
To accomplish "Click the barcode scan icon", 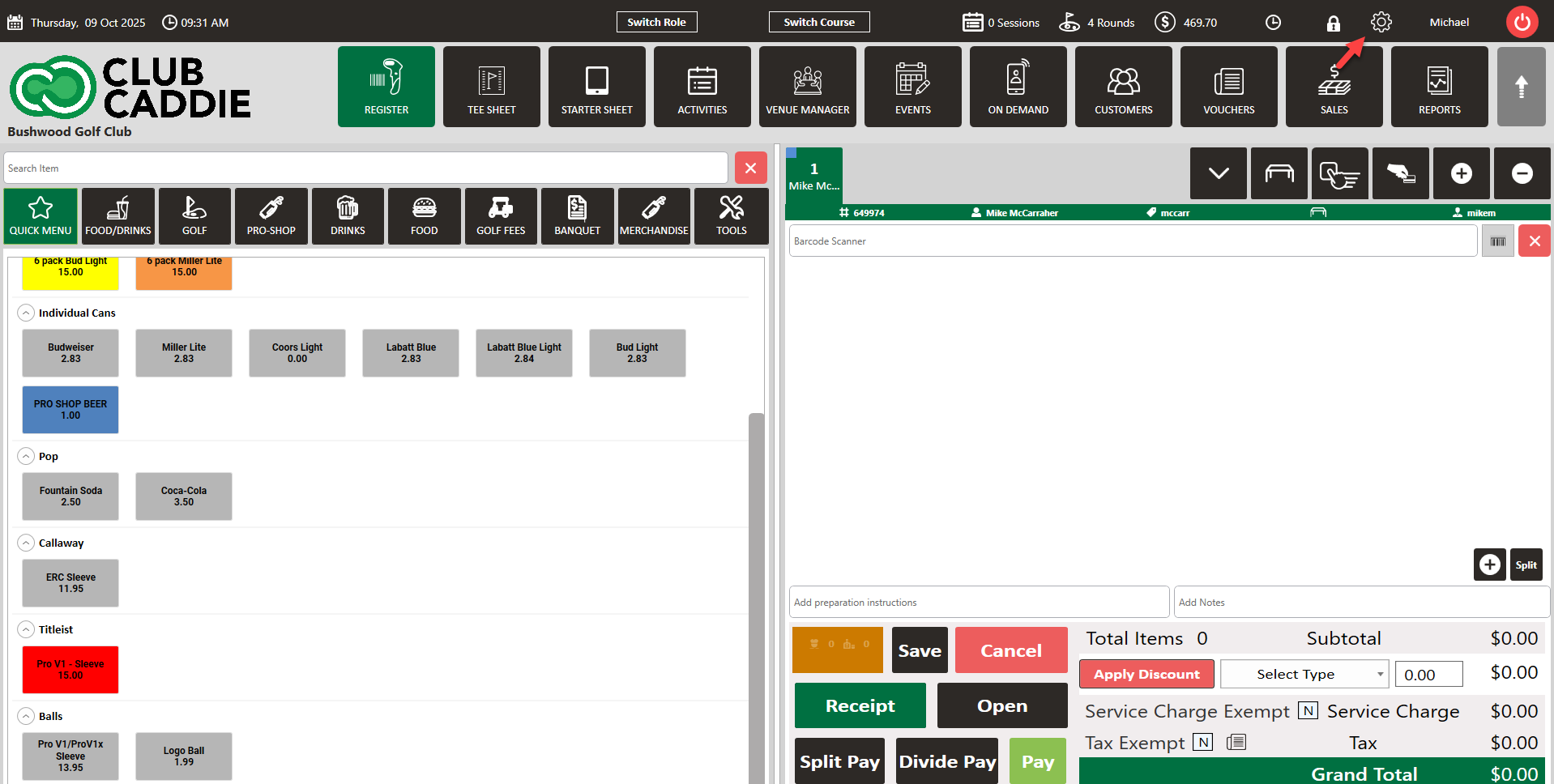I will (x=1497, y=241).
